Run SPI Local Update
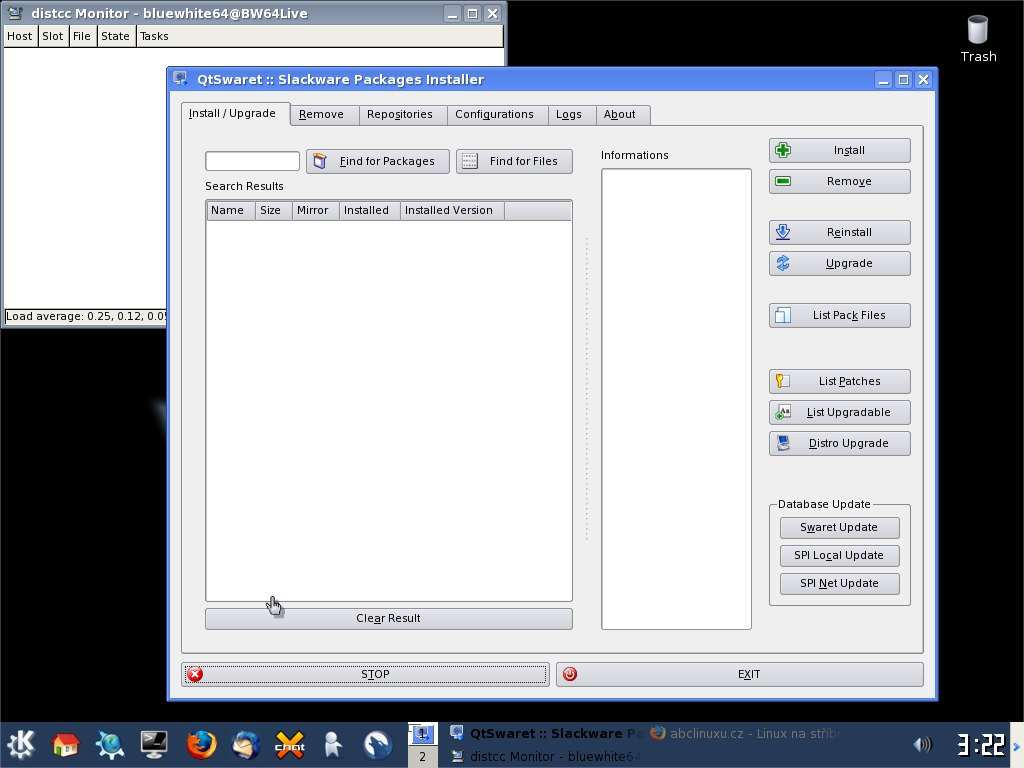Screen dimensions: 1024x768 point(839,556)
